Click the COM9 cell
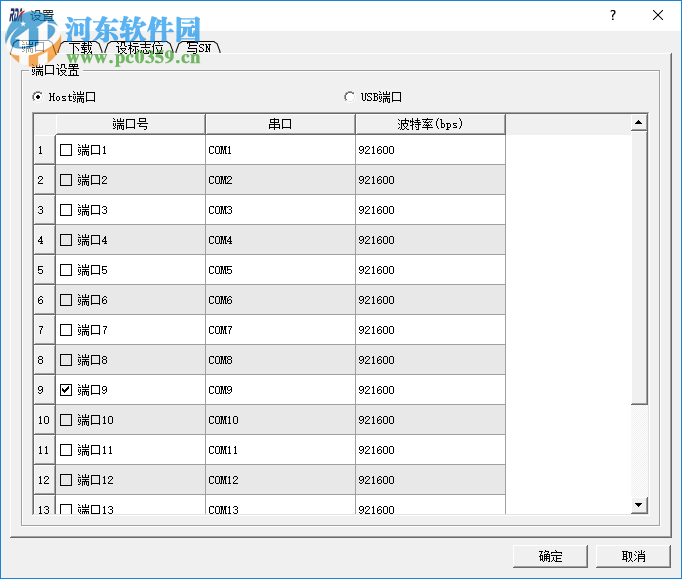 point(280,390)
